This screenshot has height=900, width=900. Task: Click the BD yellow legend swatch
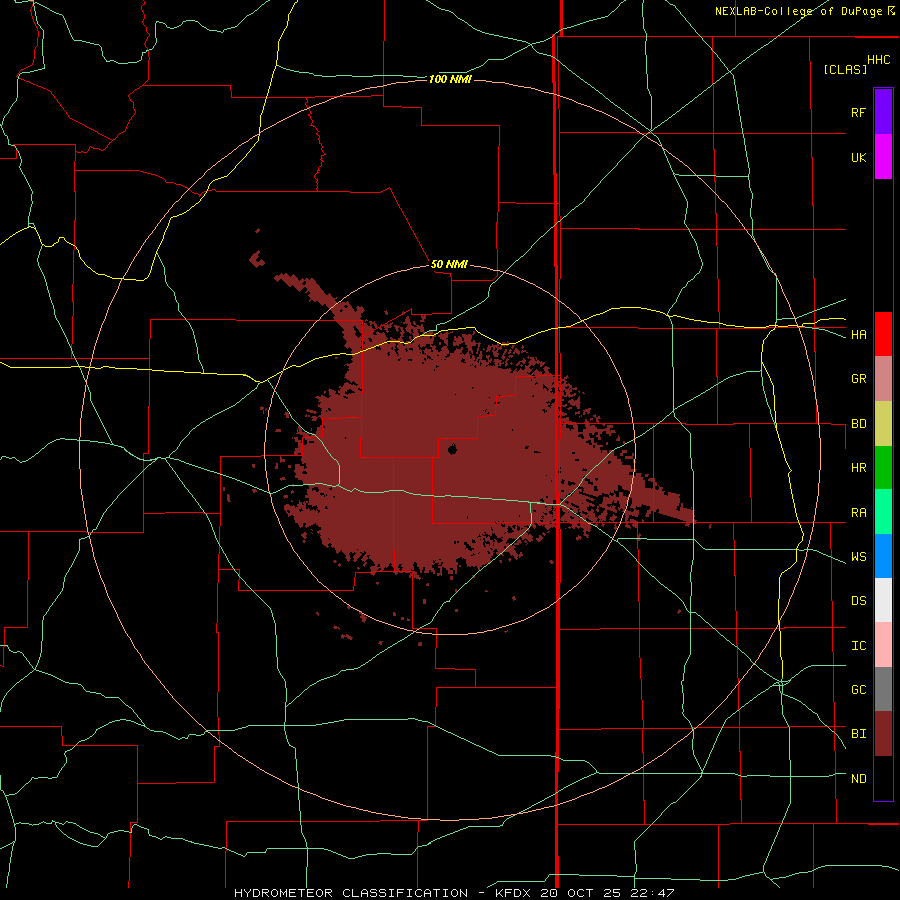[883, 424]
